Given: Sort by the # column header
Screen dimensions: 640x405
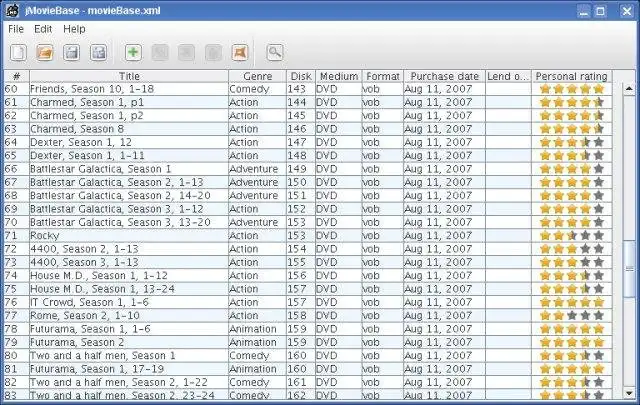Looking at the screenshot, I should 17,76.
